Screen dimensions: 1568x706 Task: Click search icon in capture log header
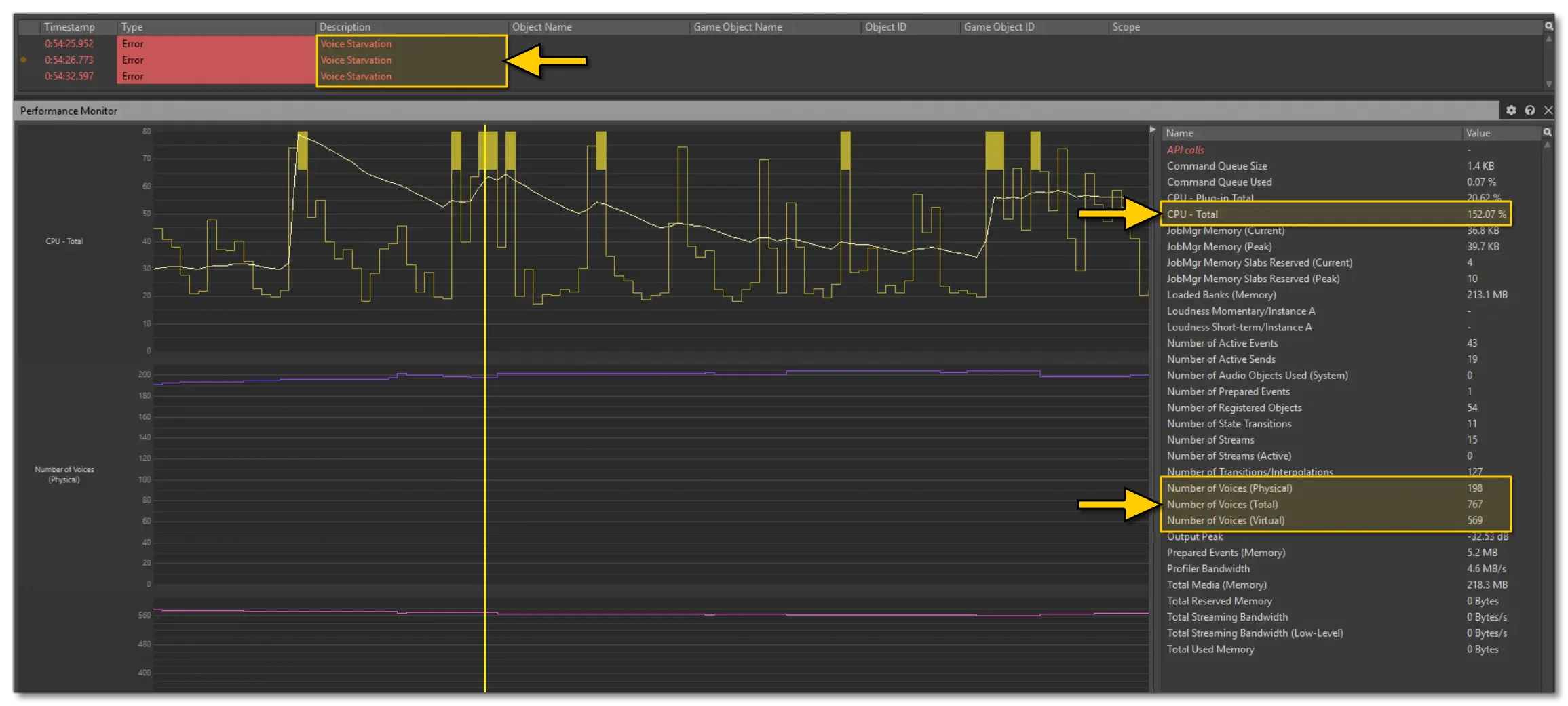click(x=1548, y=26)
